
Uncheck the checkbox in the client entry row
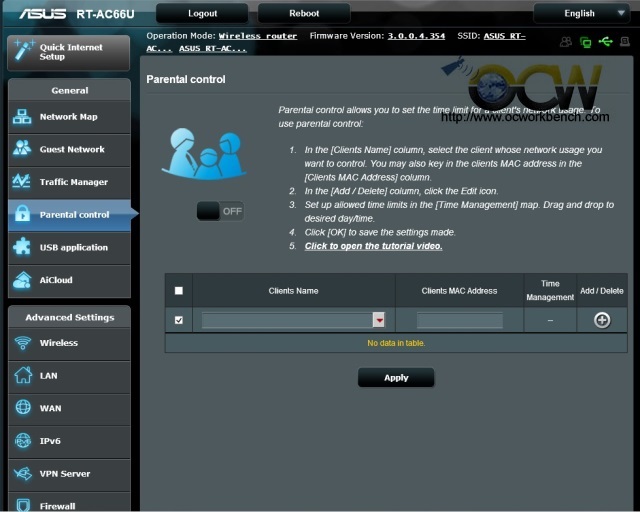click(179, 320)
